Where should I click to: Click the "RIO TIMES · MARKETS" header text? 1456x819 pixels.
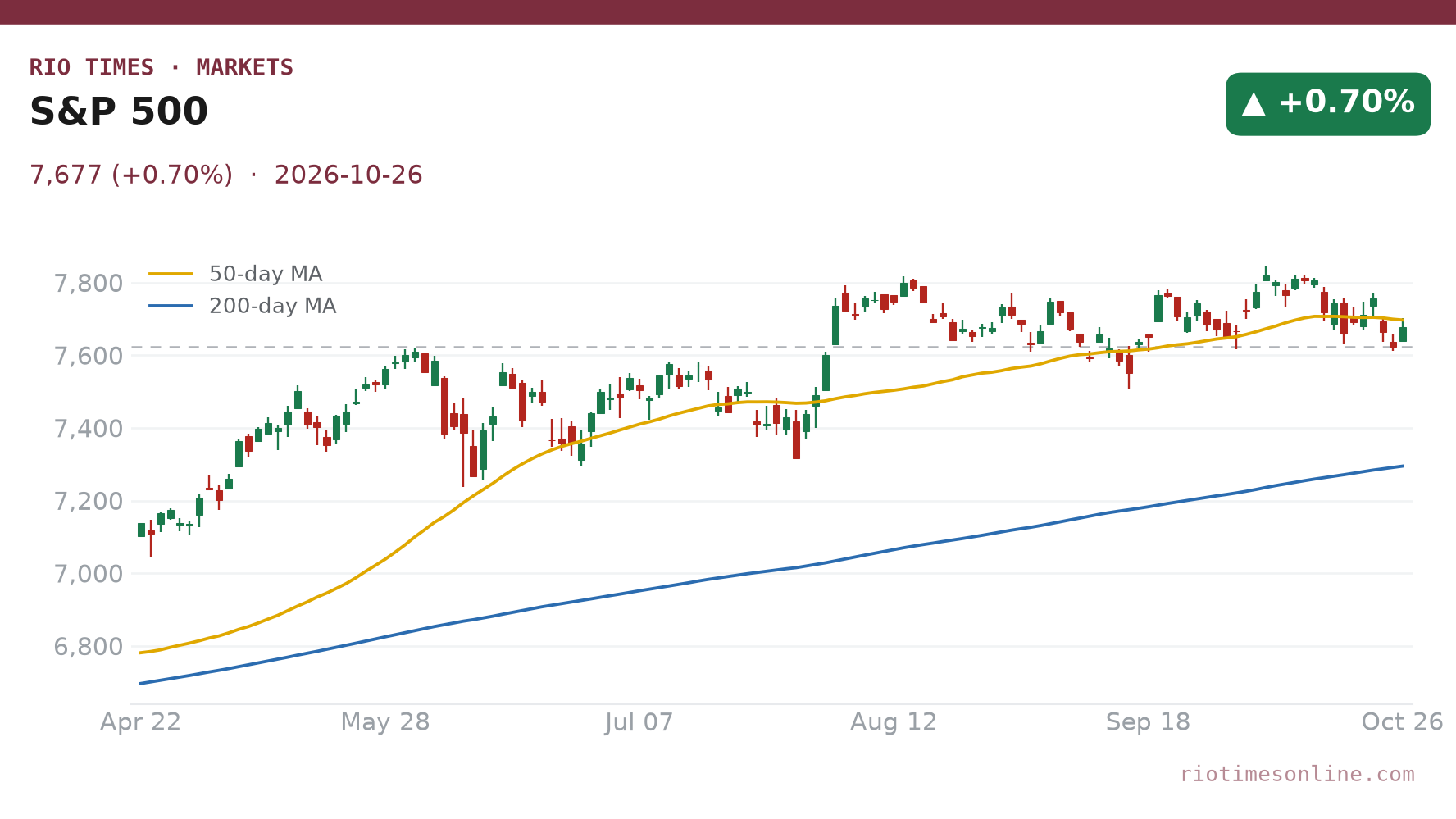point(162,67)
